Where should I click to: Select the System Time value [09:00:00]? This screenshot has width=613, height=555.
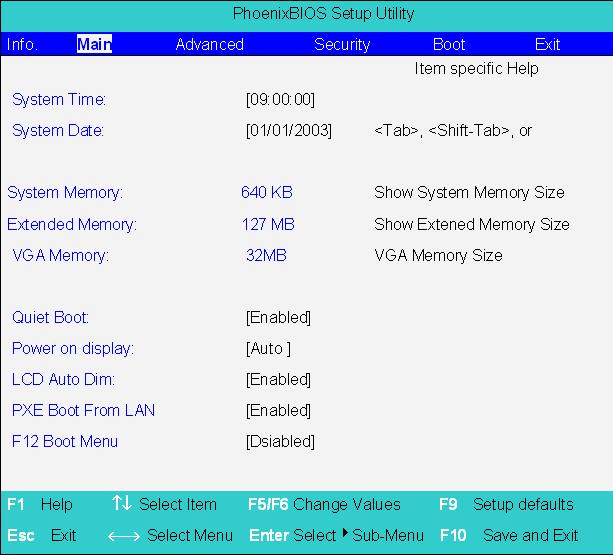(280, 99)
